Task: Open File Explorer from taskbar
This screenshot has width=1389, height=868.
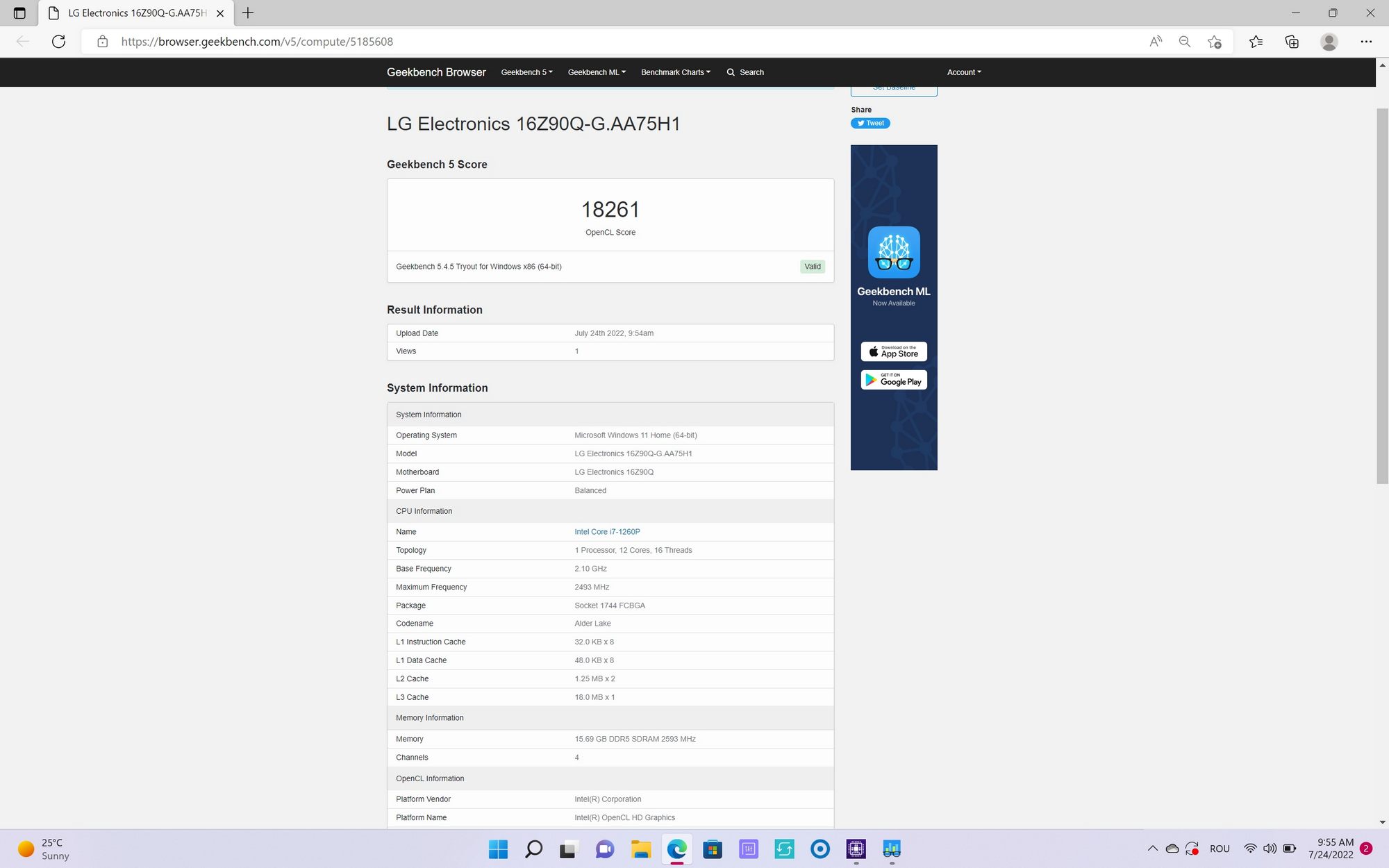Action: [641, 849]
